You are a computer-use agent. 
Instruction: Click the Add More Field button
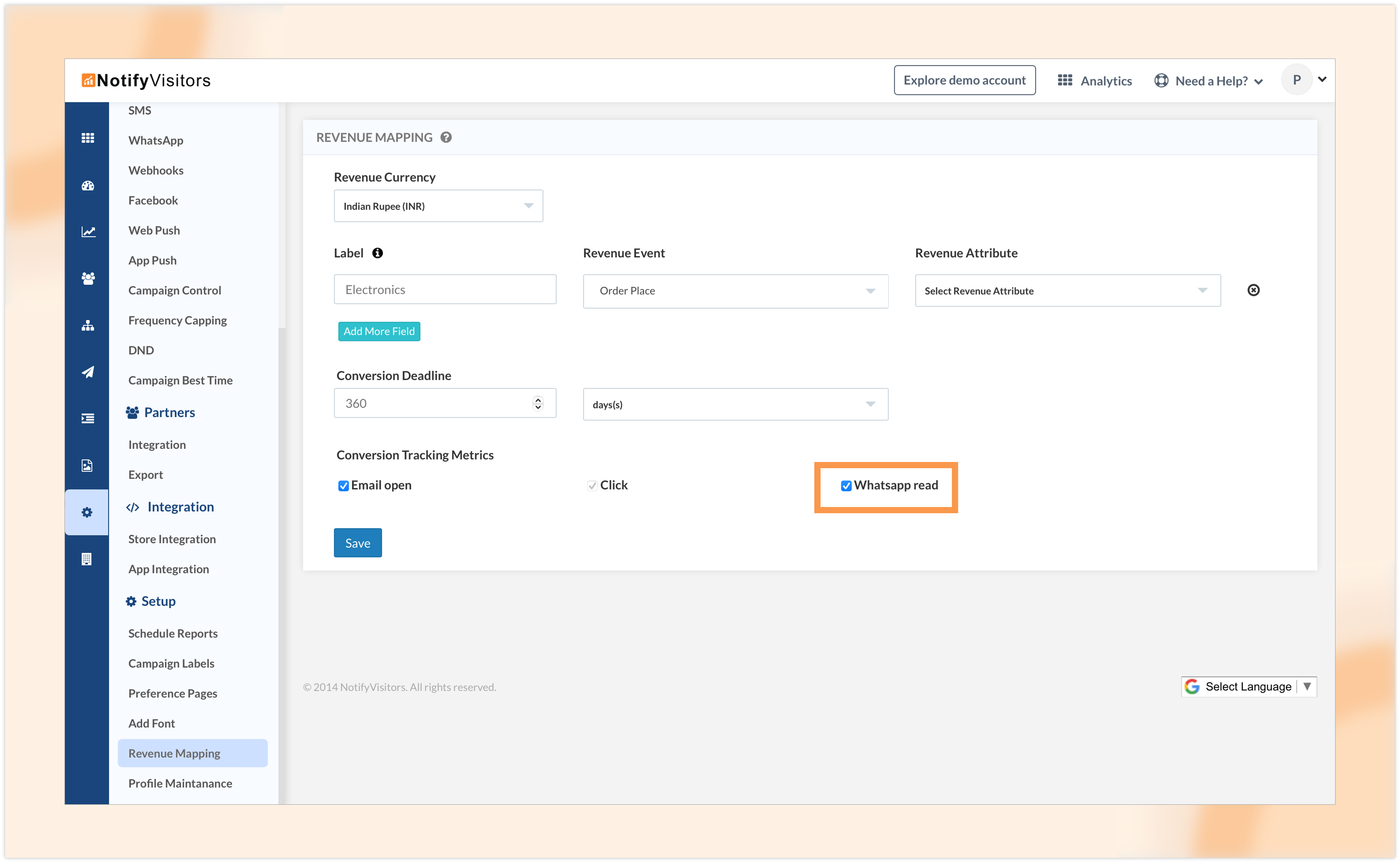coord(379,331)
